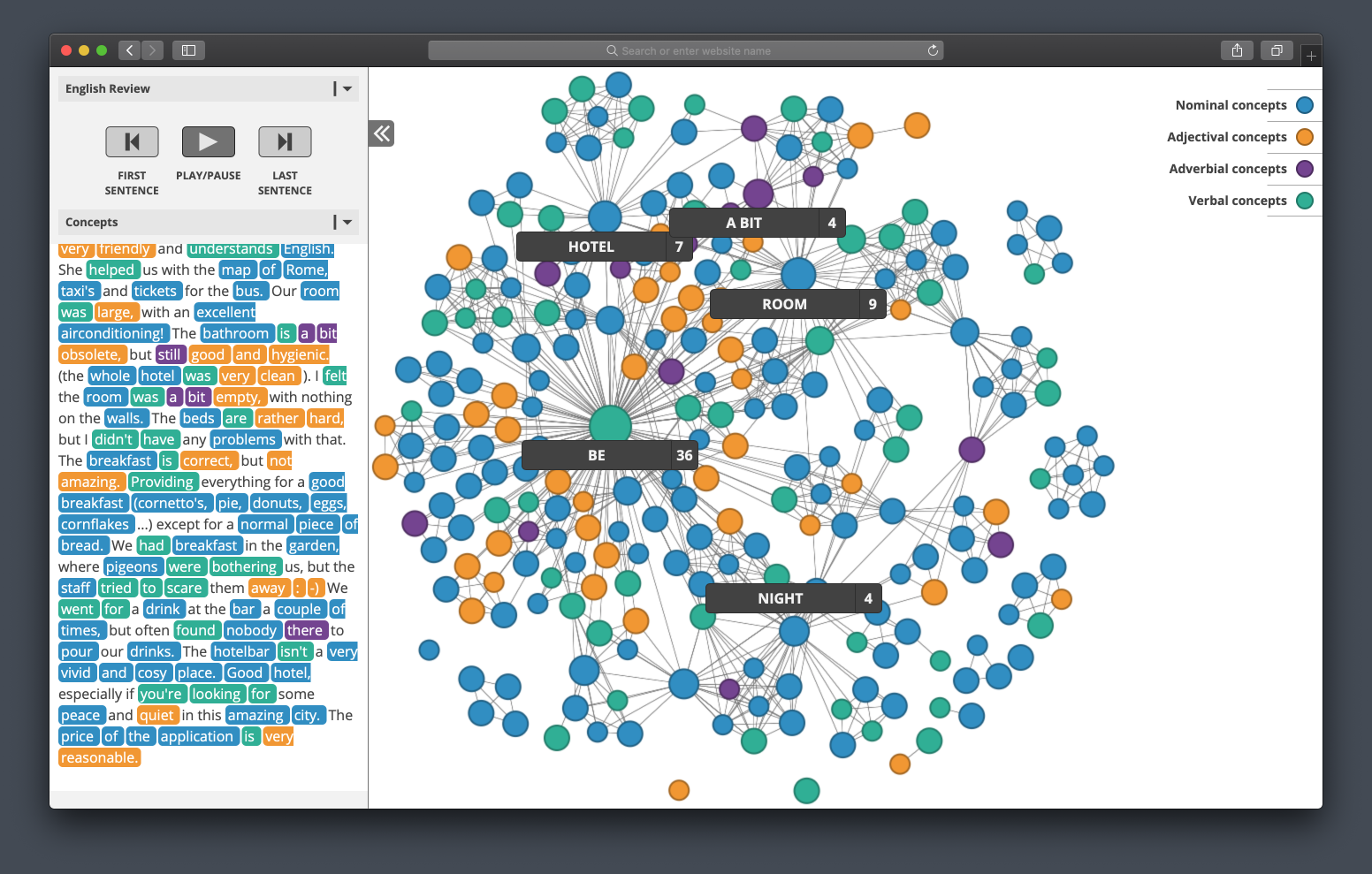Go back with browser back arrow
The image size is (1372, 874).
point(129,50)
